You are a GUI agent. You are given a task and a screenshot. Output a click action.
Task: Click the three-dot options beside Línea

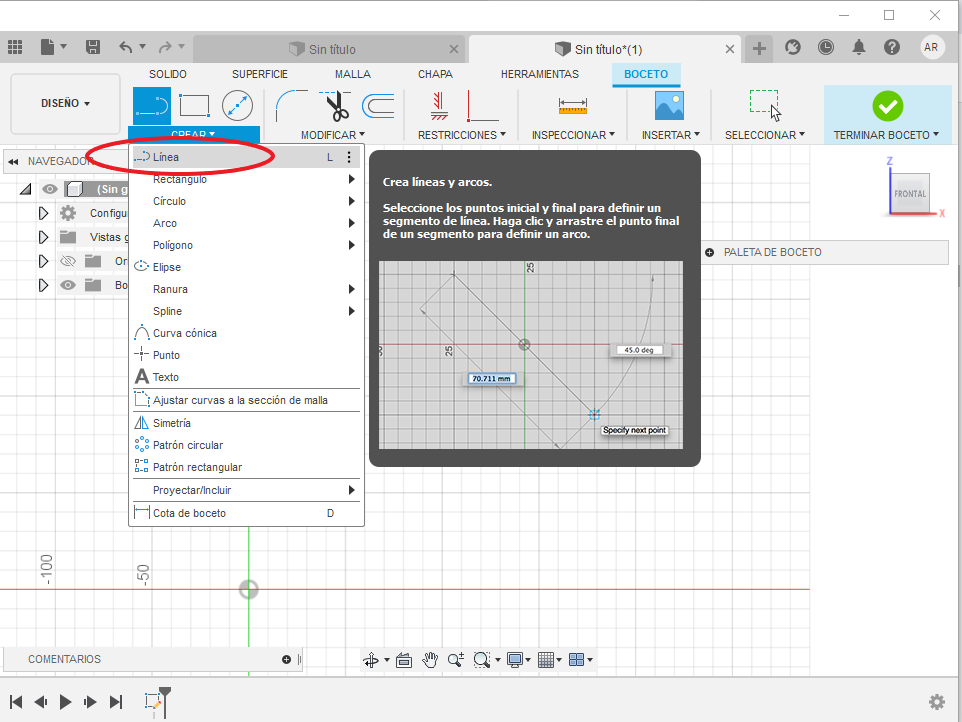pos(349,157)
